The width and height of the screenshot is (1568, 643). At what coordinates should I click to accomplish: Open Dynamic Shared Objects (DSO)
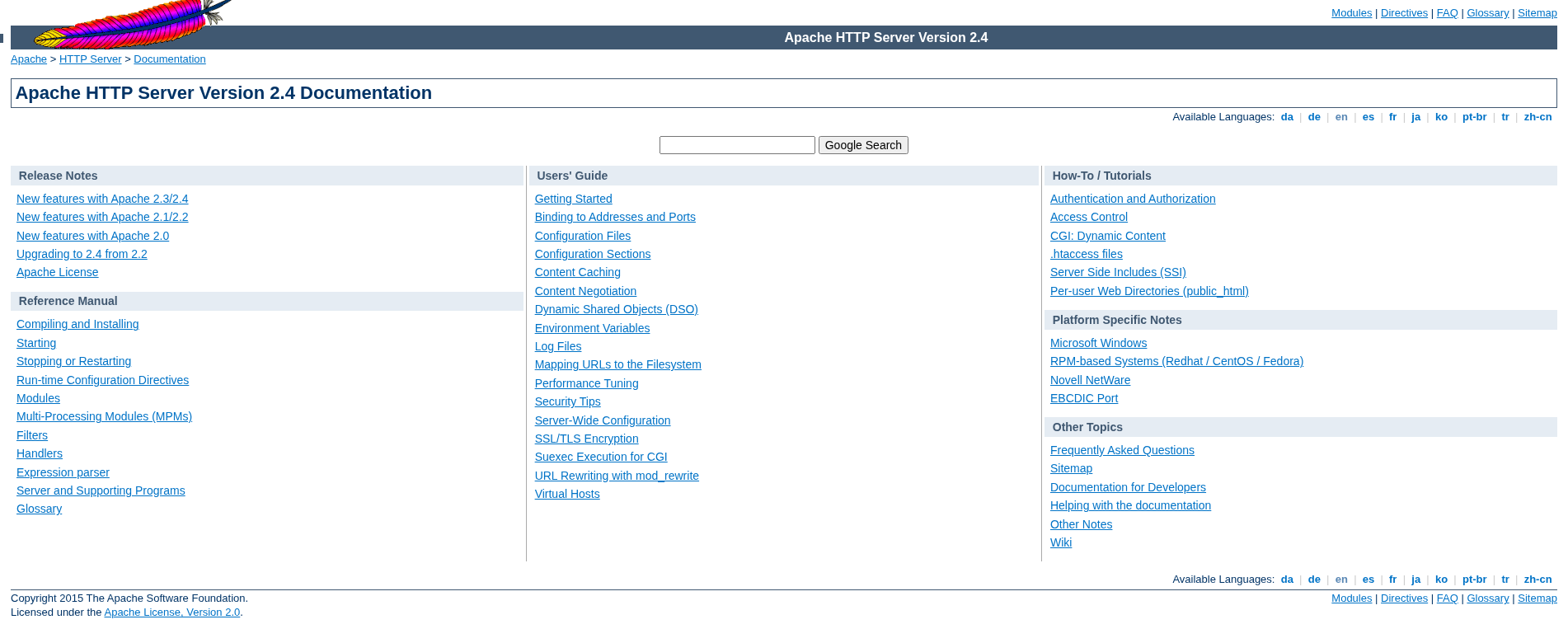coord(616,309)
